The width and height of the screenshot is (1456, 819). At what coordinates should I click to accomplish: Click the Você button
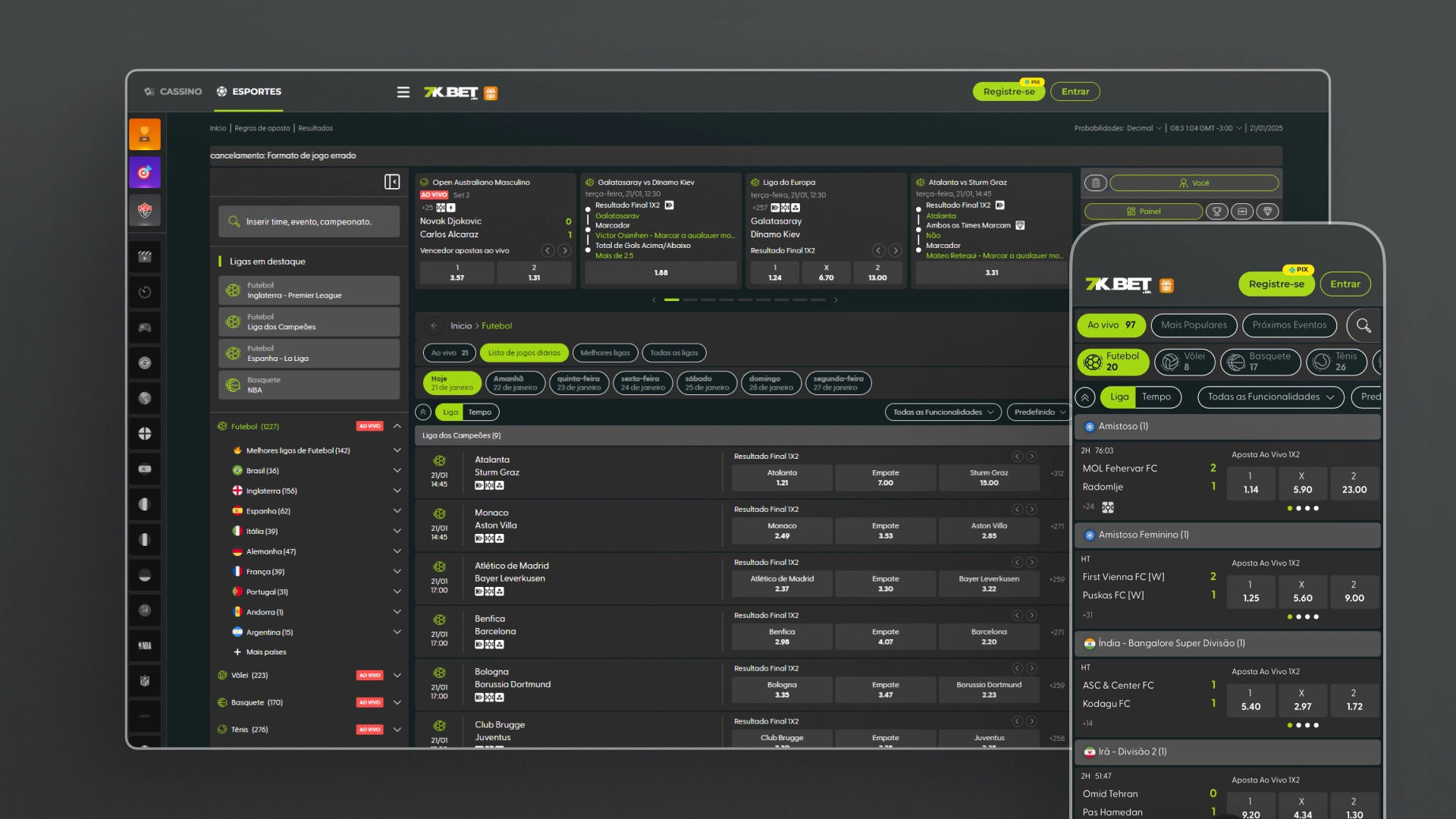tap(1194, 183)
